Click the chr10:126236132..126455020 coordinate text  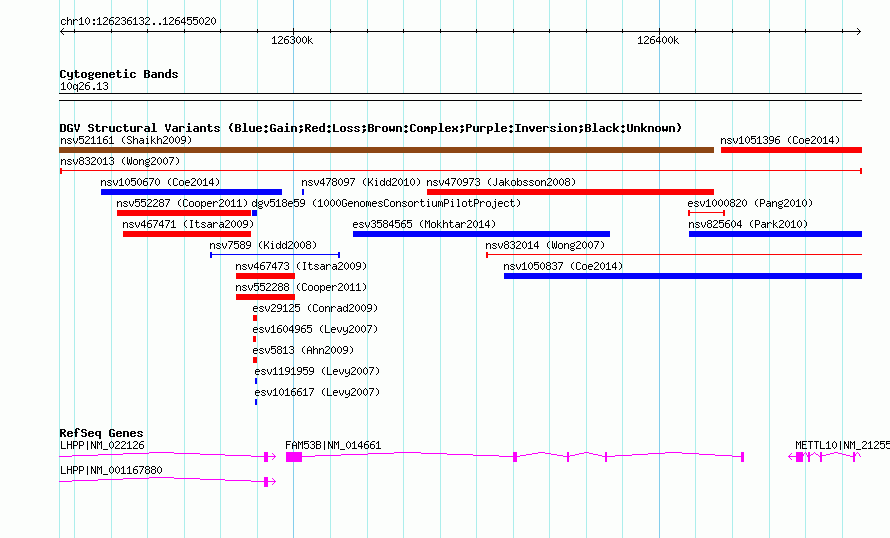138,22
